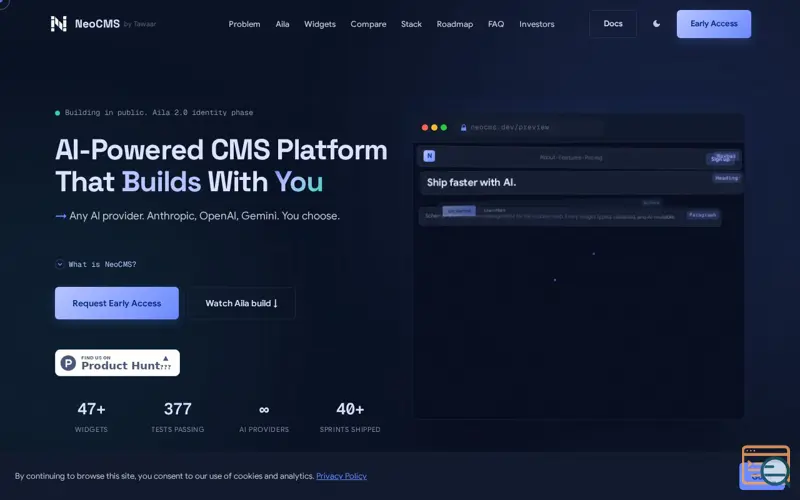Click the '47+' widgets stat
This screenshot has width=800, height=500.
coord(91,409)
